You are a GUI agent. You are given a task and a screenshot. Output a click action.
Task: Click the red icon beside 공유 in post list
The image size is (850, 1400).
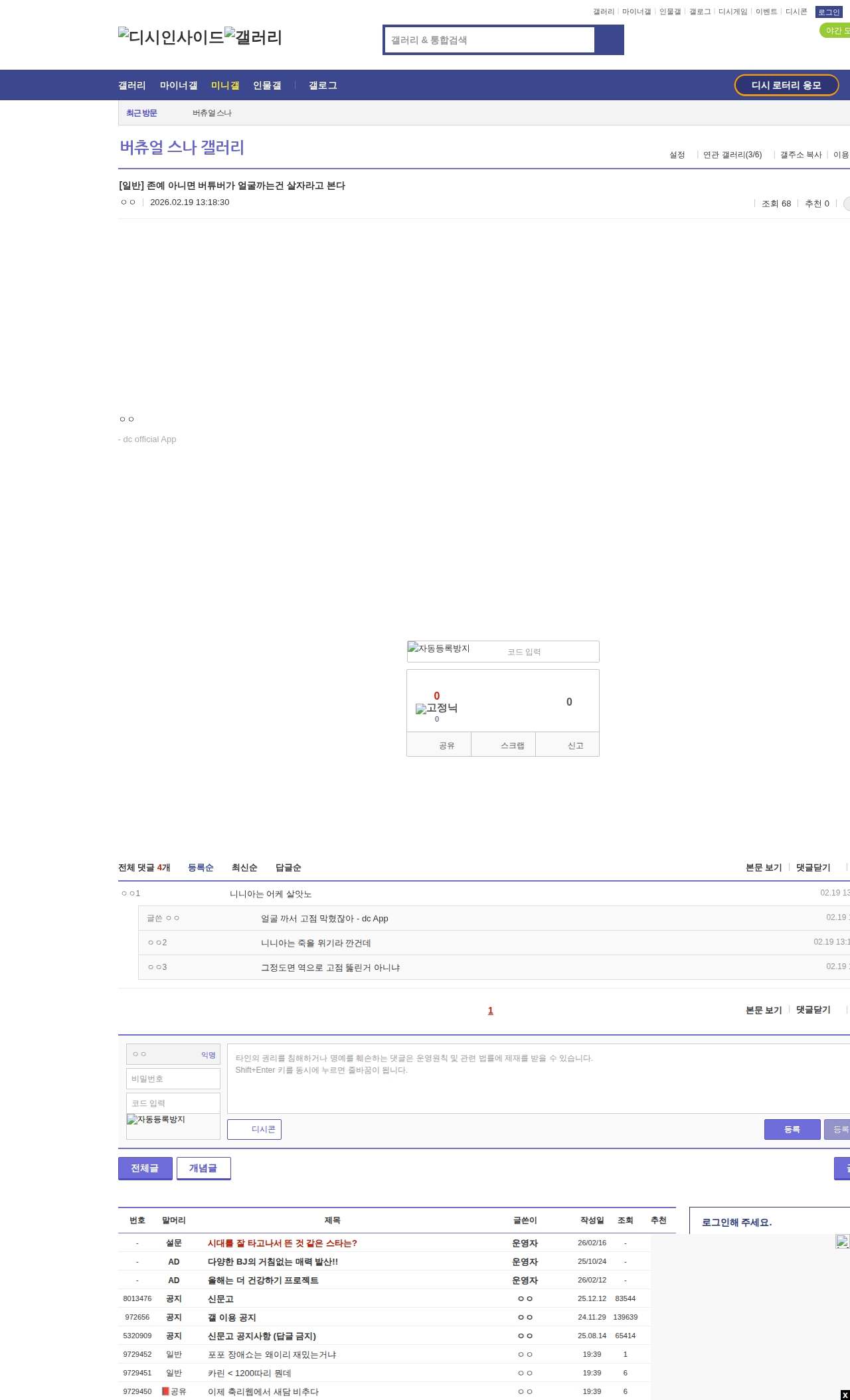(166, 1391)
